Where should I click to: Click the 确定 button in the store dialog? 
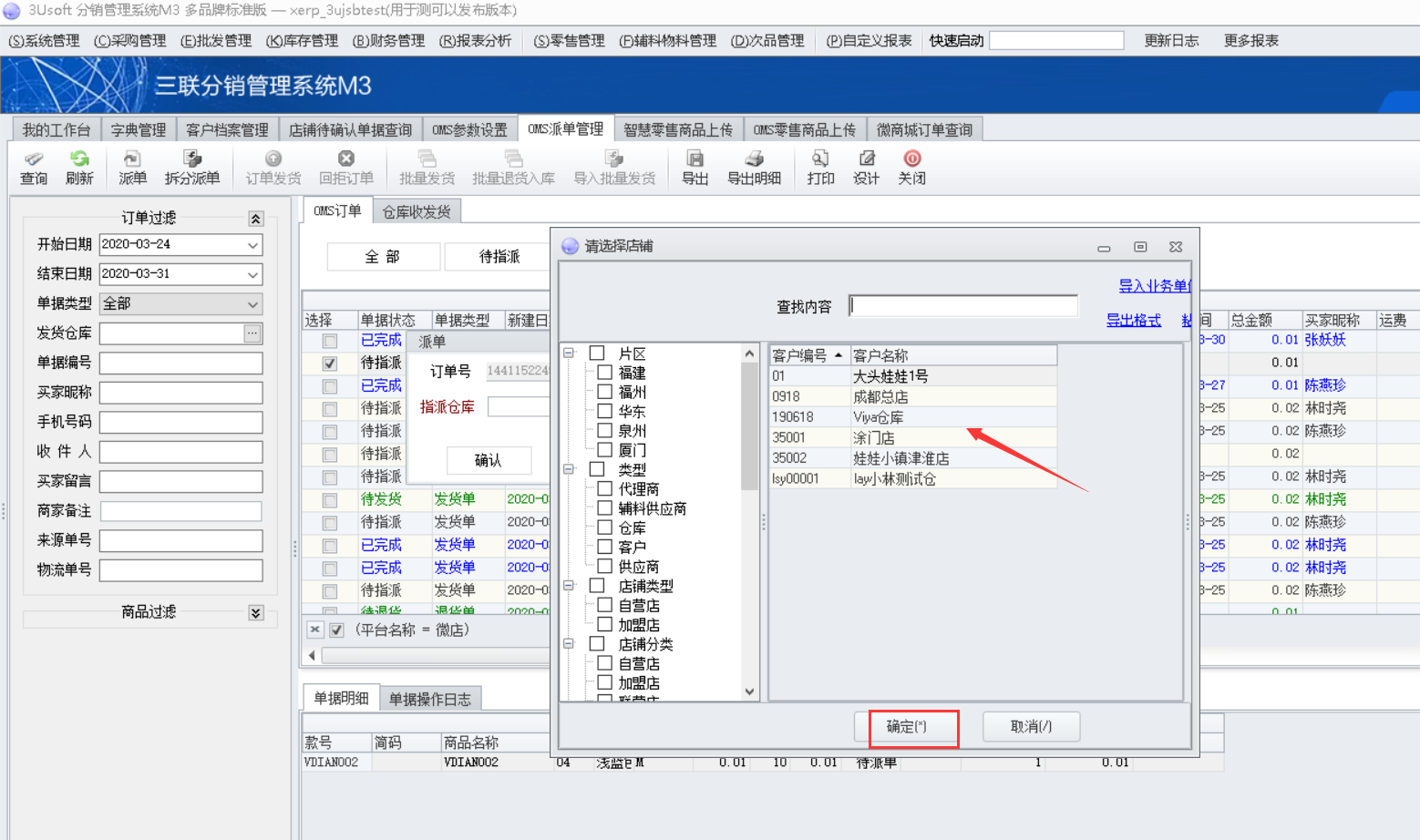tap(906, 727)
